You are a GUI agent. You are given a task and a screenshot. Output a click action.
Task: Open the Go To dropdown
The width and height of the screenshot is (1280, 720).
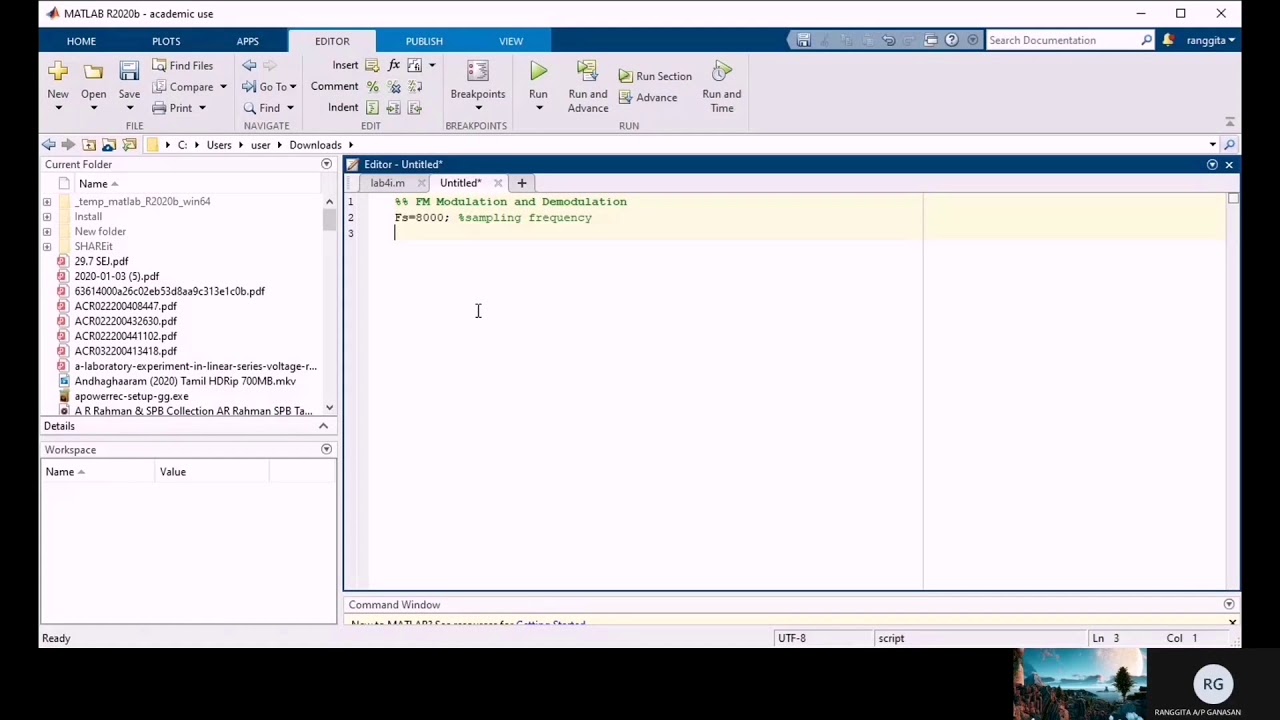269,87
